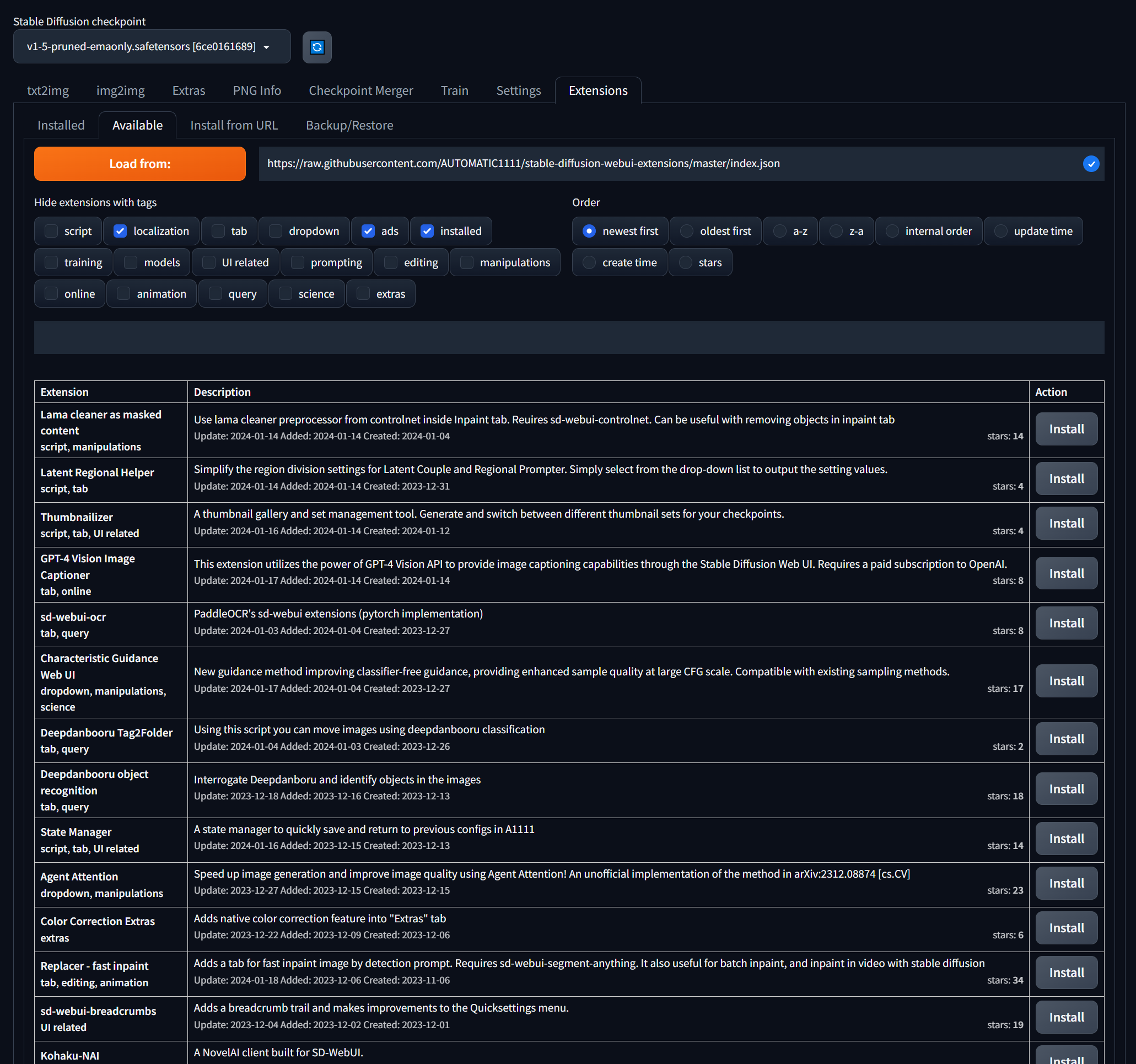Screen dimensions: 1136x1064
Task: Open the Install from URL subtab
Action: [234, 125]
